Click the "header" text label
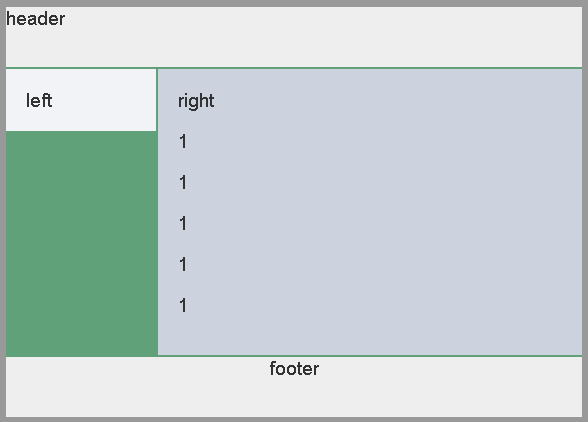588x422 pixels. [36, 19]
